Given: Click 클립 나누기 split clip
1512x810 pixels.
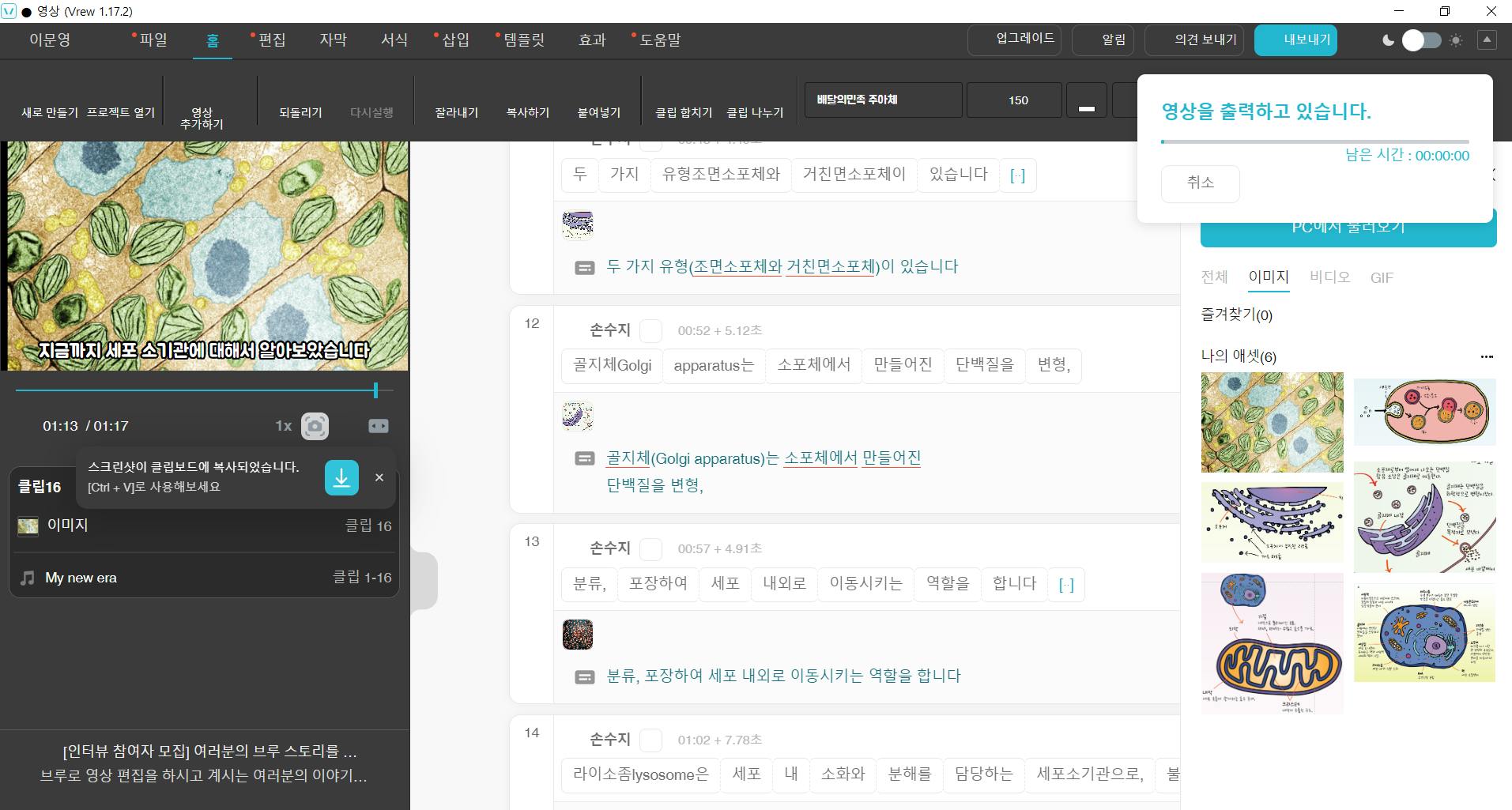Looking at the screenshot, I should point(755,112).
